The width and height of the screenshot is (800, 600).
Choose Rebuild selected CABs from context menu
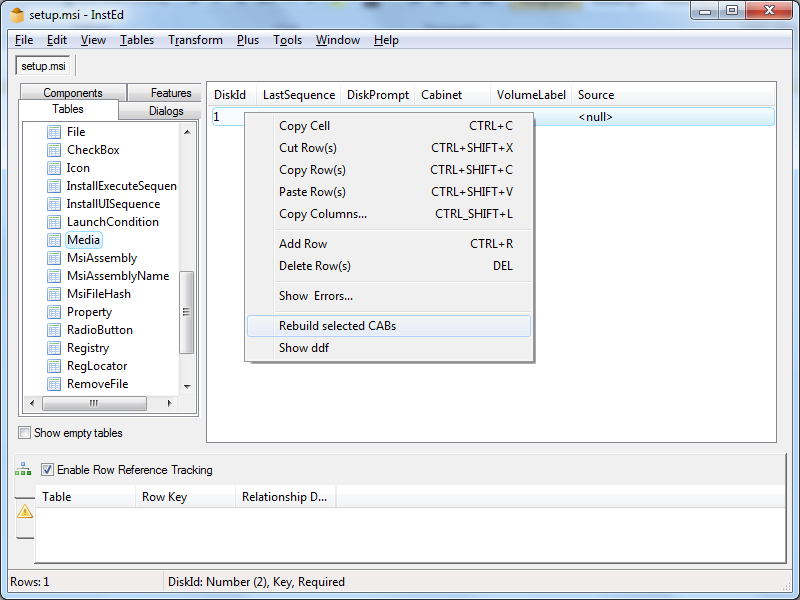coord(337,326)
